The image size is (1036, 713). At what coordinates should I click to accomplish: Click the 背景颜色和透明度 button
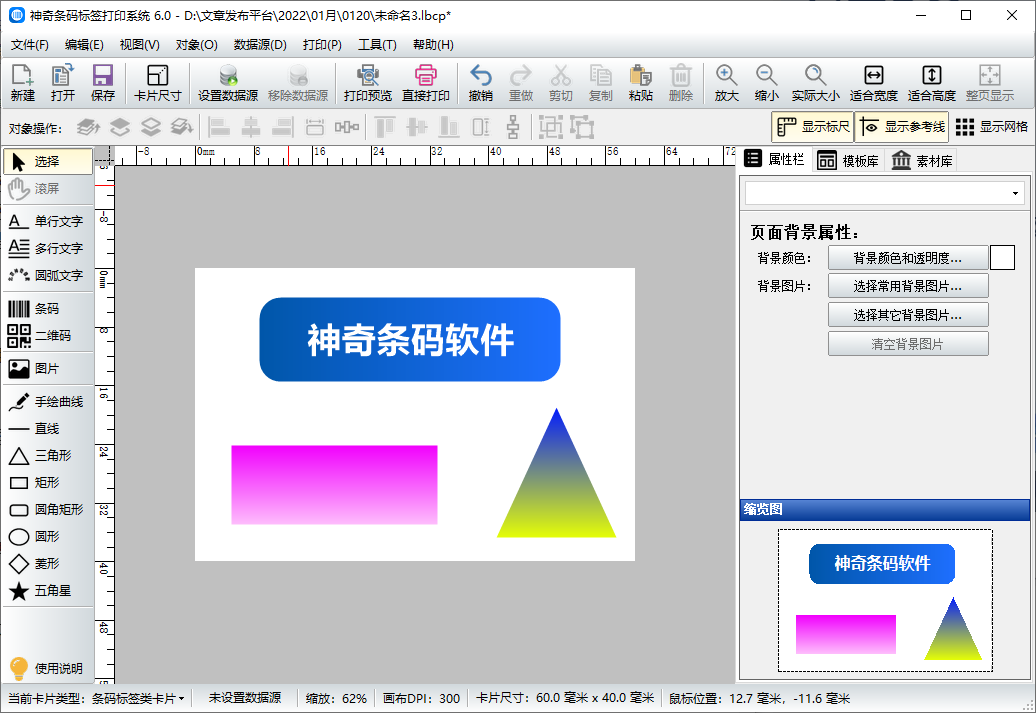pyautogui.click(x=907, y=258)
